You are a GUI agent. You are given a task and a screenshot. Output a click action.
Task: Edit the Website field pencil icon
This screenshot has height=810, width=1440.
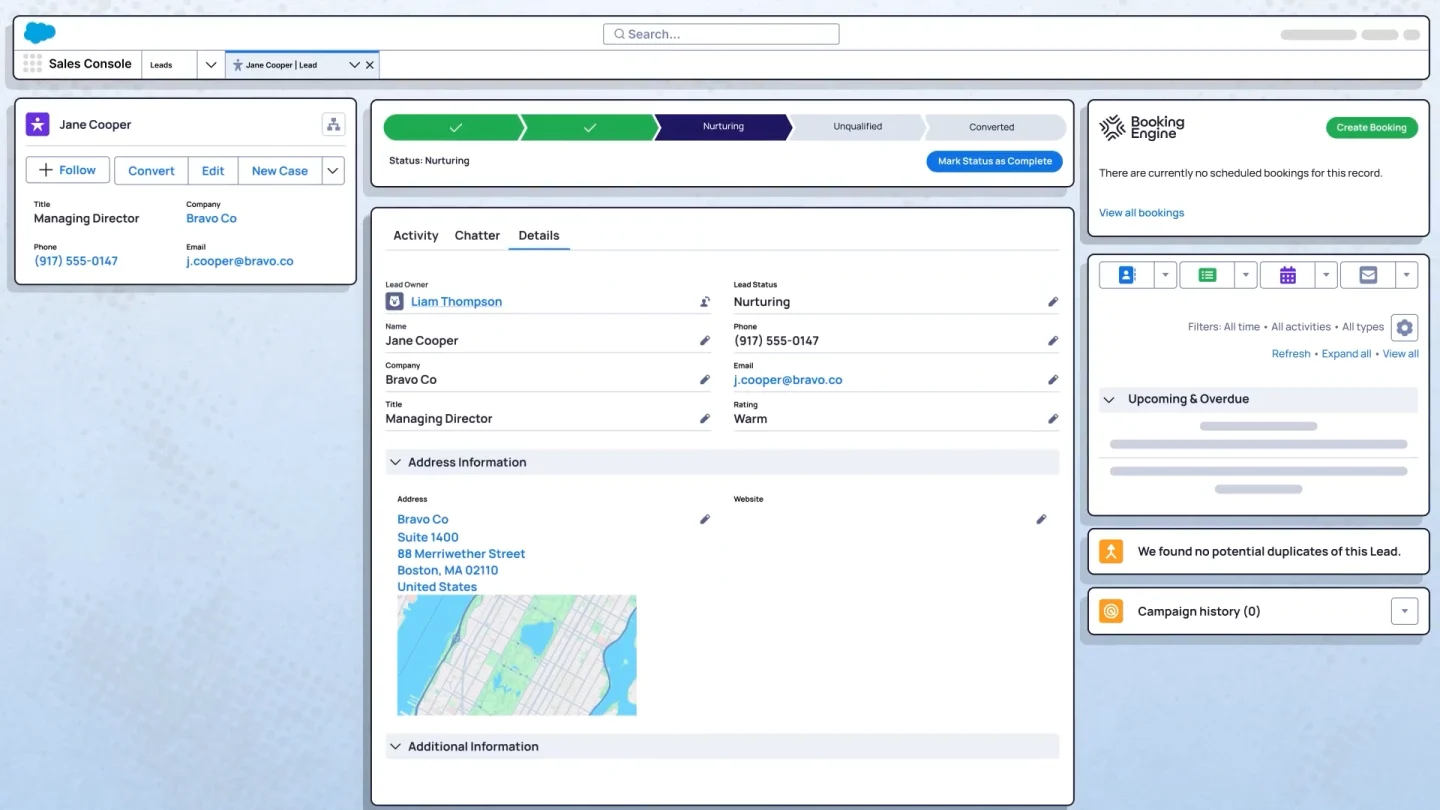click(x=1041, y=519)
